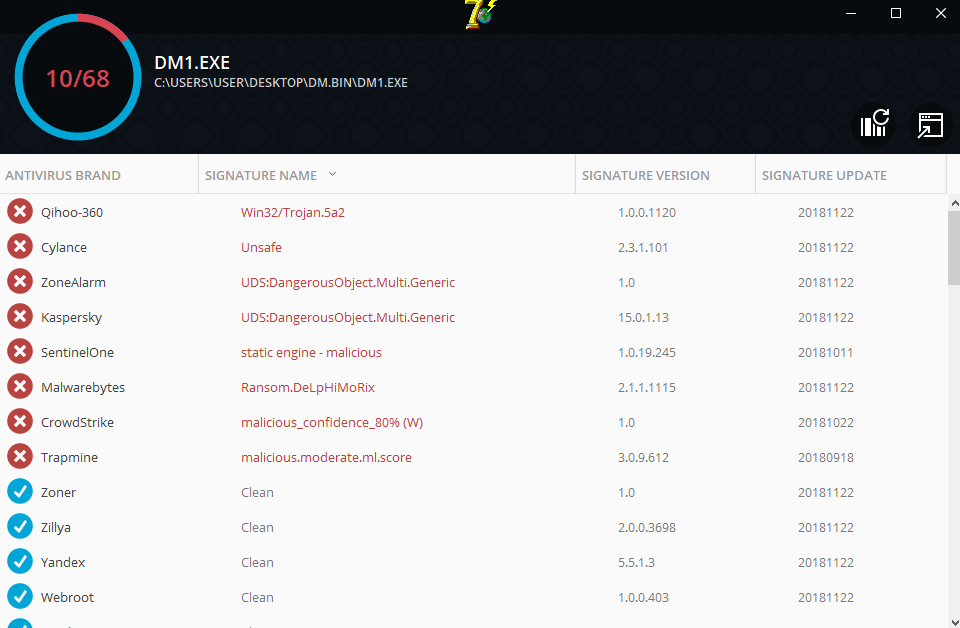960x628 pixels.
Task: Select the static engine - malicious signature
Action: (311, 352)
